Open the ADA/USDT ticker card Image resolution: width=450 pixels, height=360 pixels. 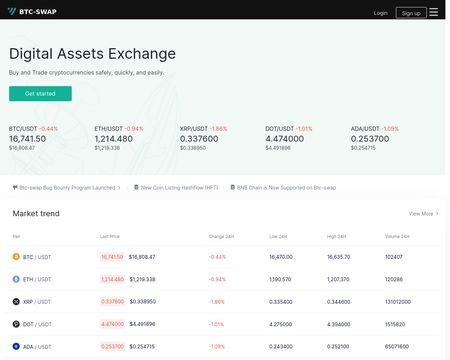[375, 138]
